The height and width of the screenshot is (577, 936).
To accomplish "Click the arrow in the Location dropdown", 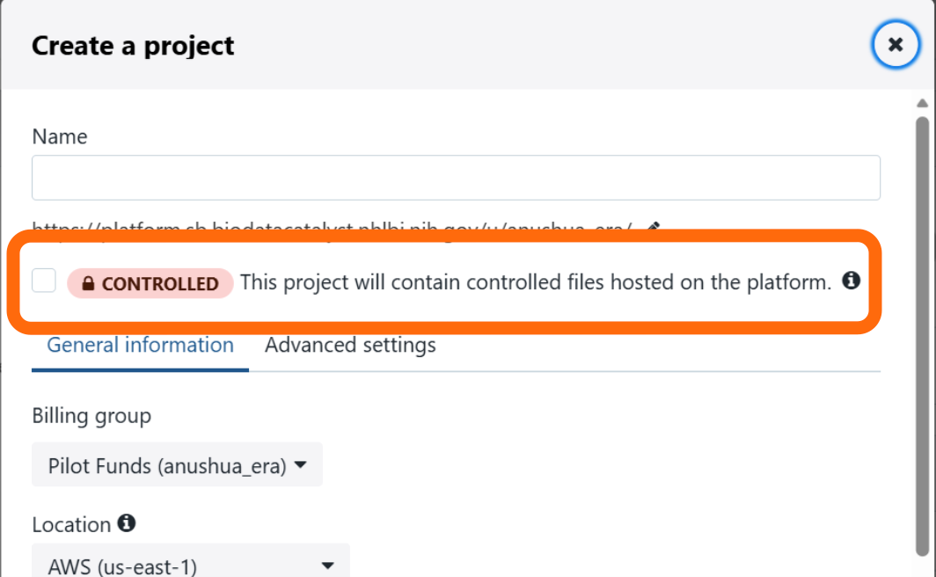I will coord(328,565).
